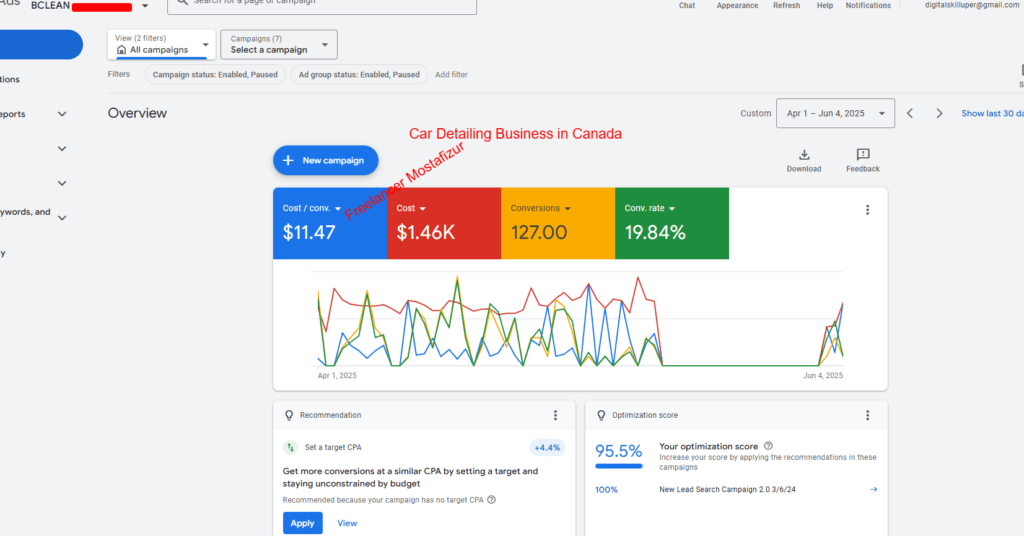Click the Overview heading
This screenshot has width=1024, height=536.
(137, 113)
